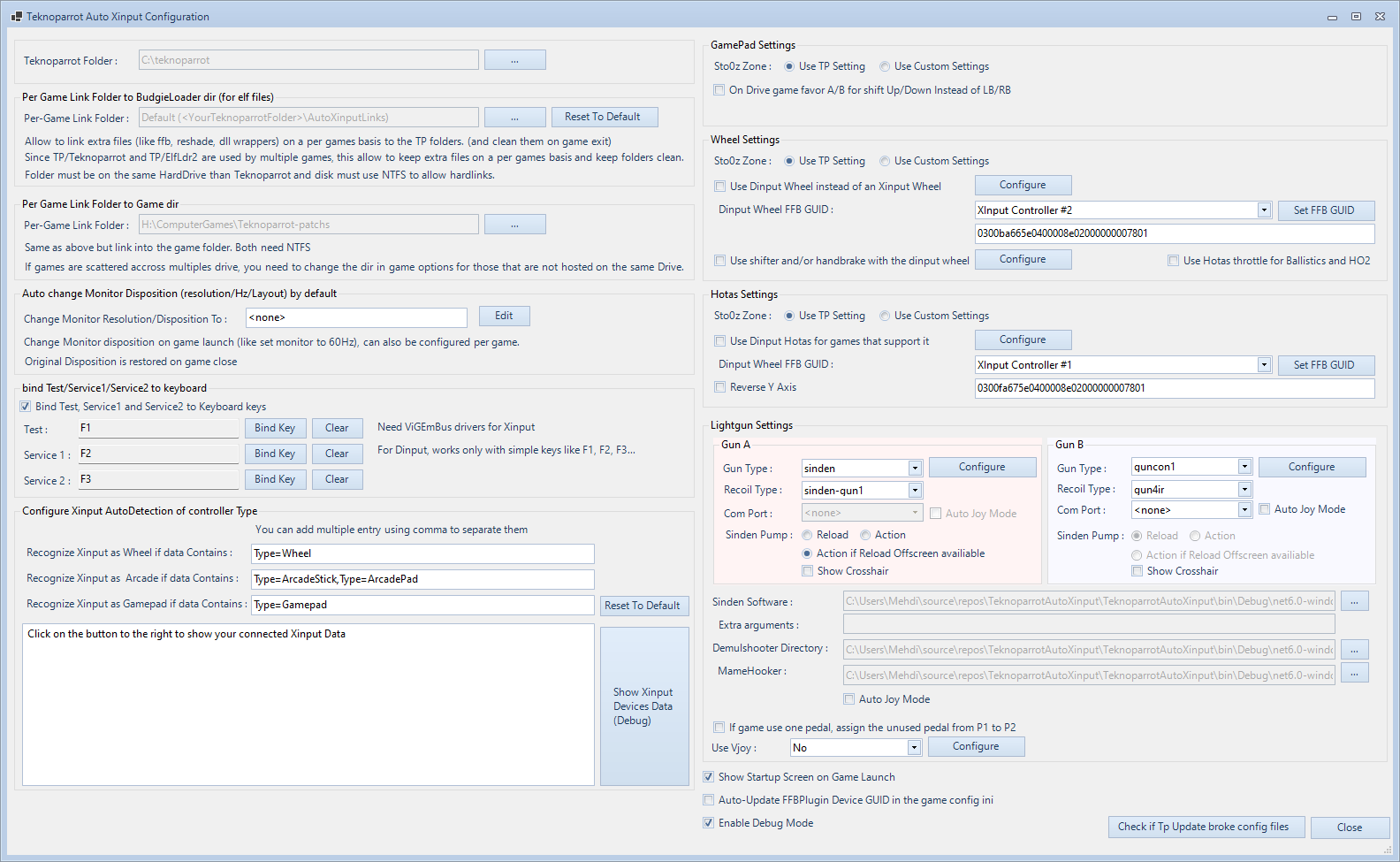Image resolution: width=1400 pixels, height=862 pixels.
Task: Browse for MameHooker path
Action: click(x=1355, y=673)
